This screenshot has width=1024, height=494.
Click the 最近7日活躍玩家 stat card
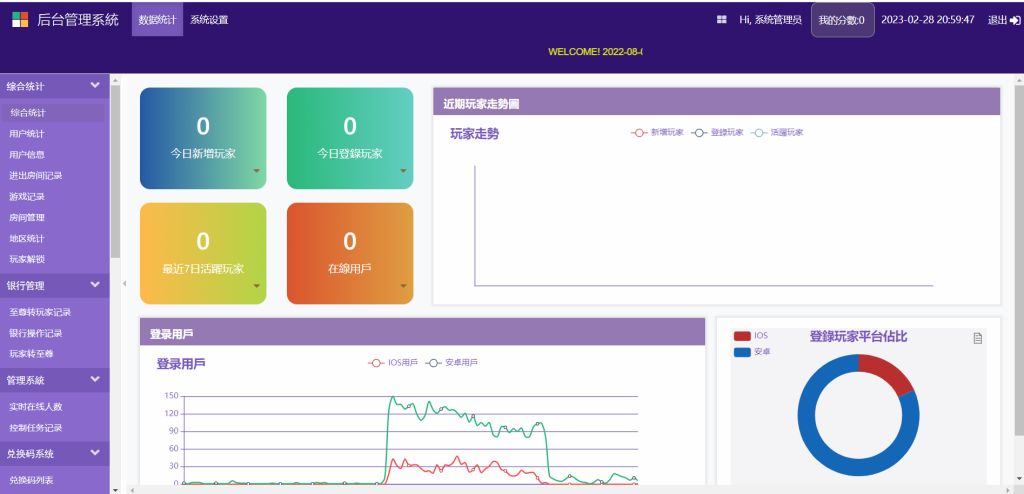click(x=203, y=254)
